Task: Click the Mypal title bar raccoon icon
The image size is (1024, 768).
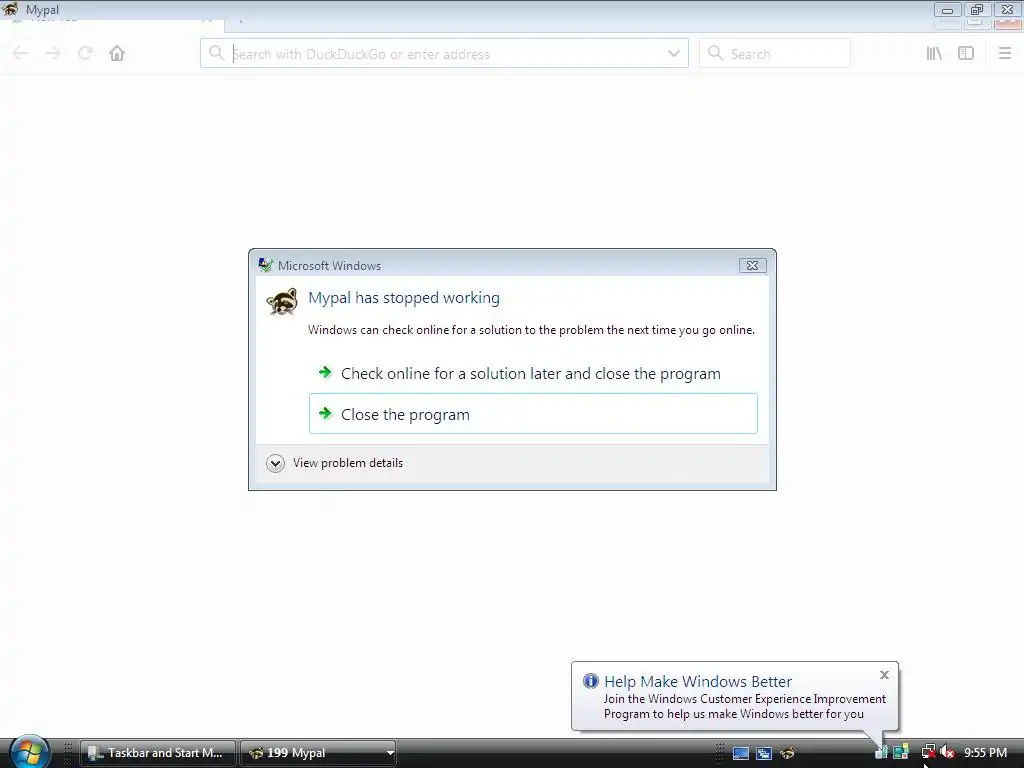Action: point(11,9)
